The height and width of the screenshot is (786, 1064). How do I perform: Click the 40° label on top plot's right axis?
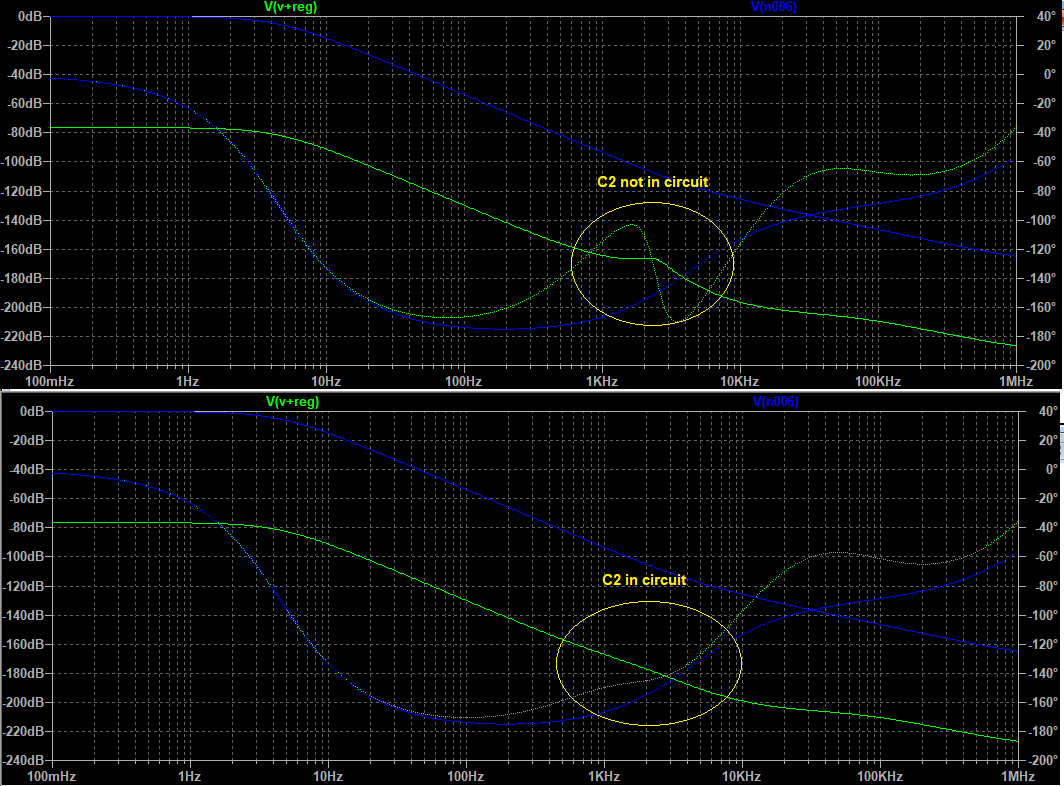[1046, 16]
